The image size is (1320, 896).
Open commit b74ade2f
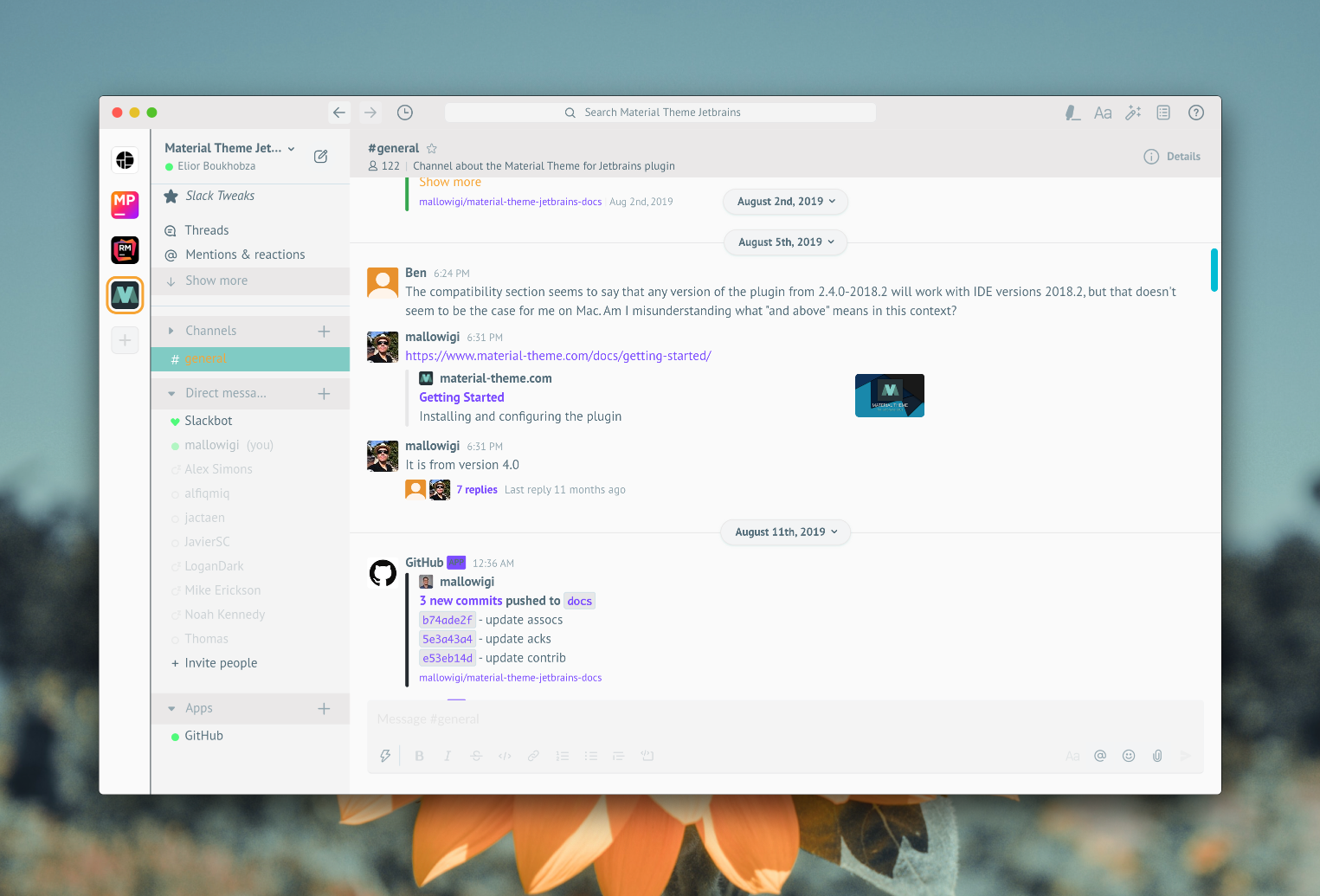click(448, 620)
